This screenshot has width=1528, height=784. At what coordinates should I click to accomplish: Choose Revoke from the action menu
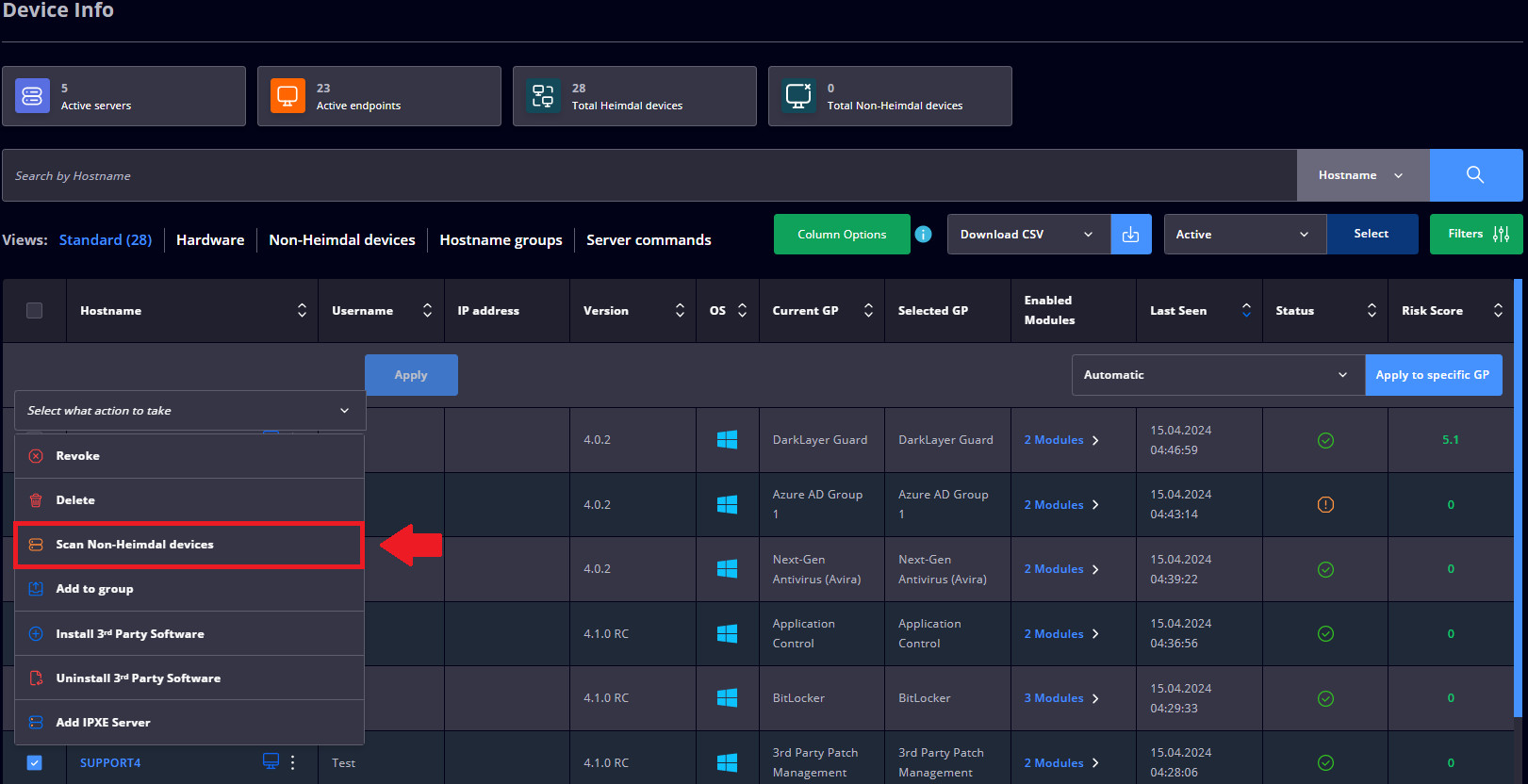coord(189,456)
